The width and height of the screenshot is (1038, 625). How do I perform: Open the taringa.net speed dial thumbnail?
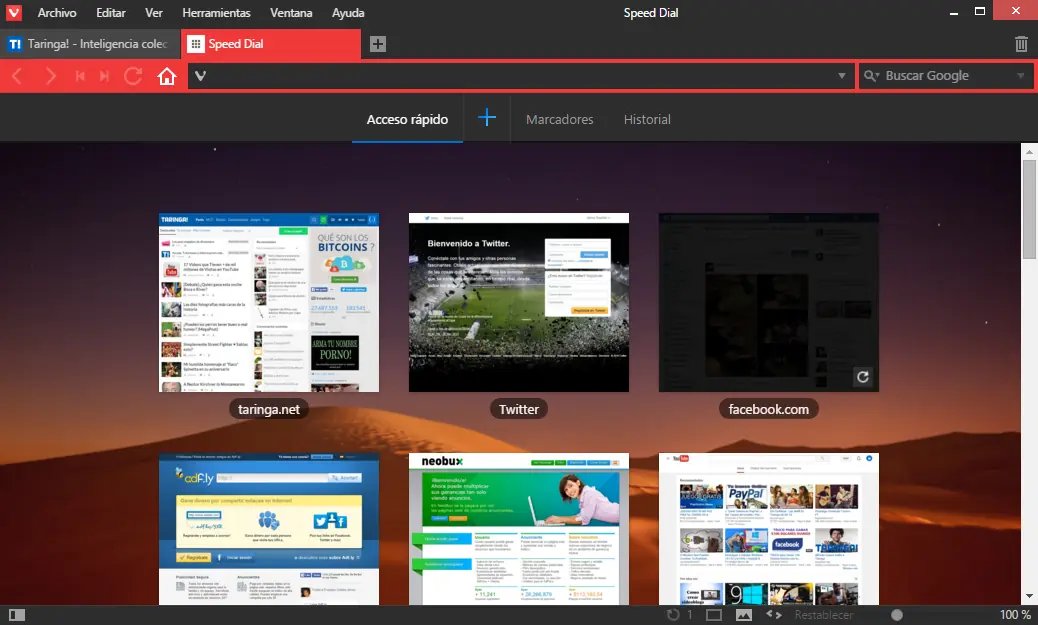[269, 303]
